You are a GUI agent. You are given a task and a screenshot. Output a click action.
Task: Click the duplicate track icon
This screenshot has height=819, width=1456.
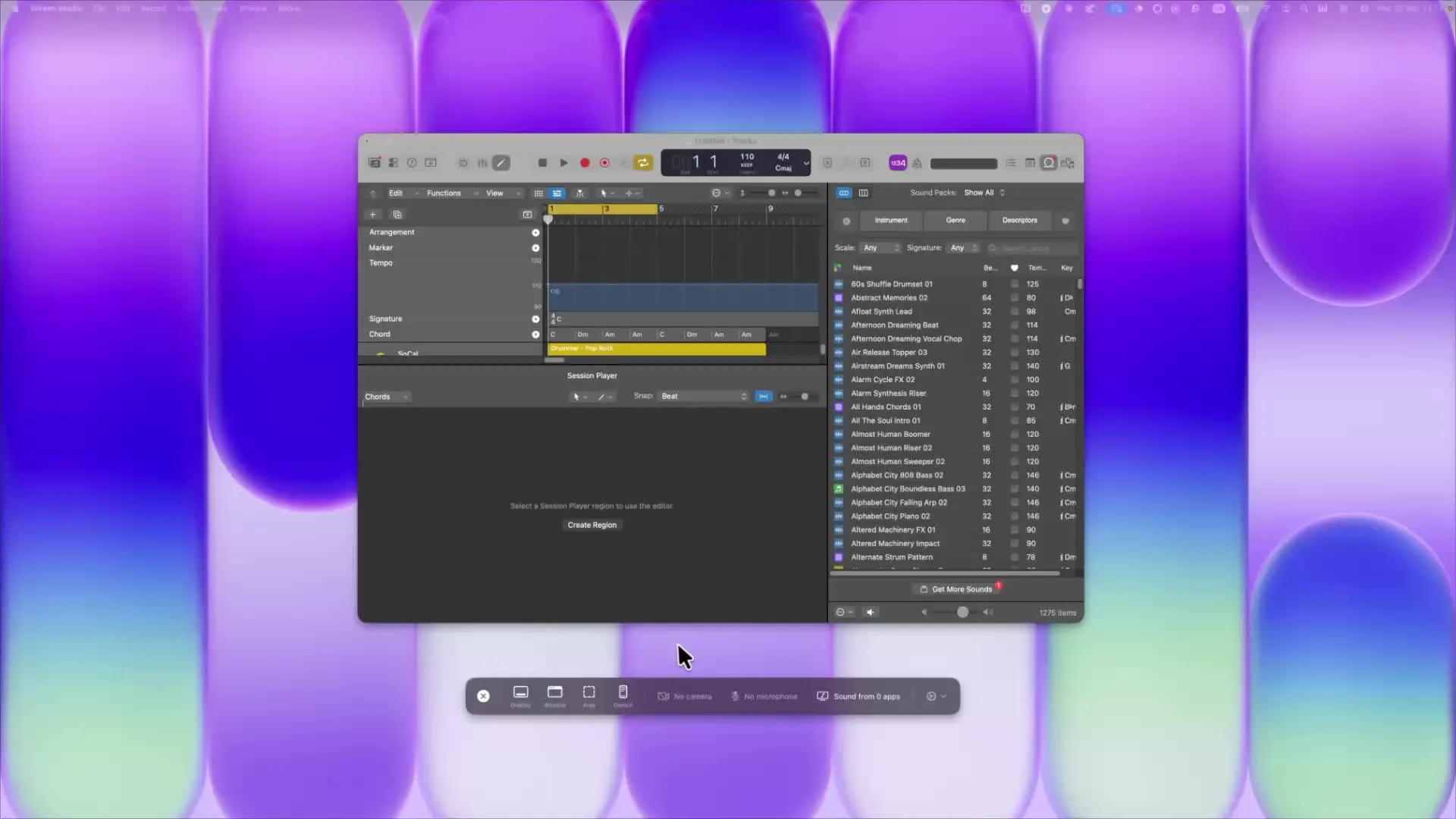pos(397,215)
